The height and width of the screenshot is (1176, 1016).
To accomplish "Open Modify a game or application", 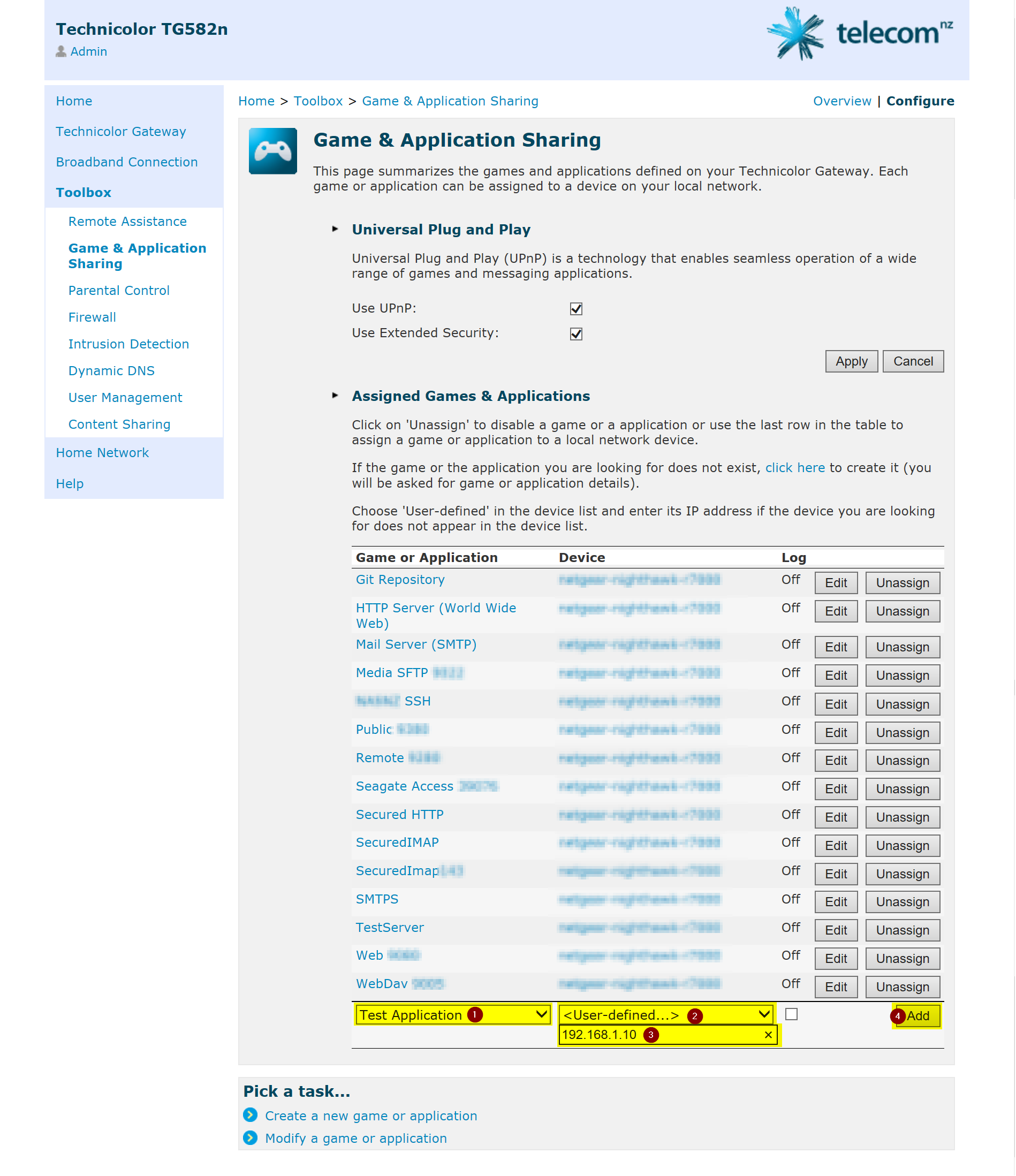I will click(356, 1139).
